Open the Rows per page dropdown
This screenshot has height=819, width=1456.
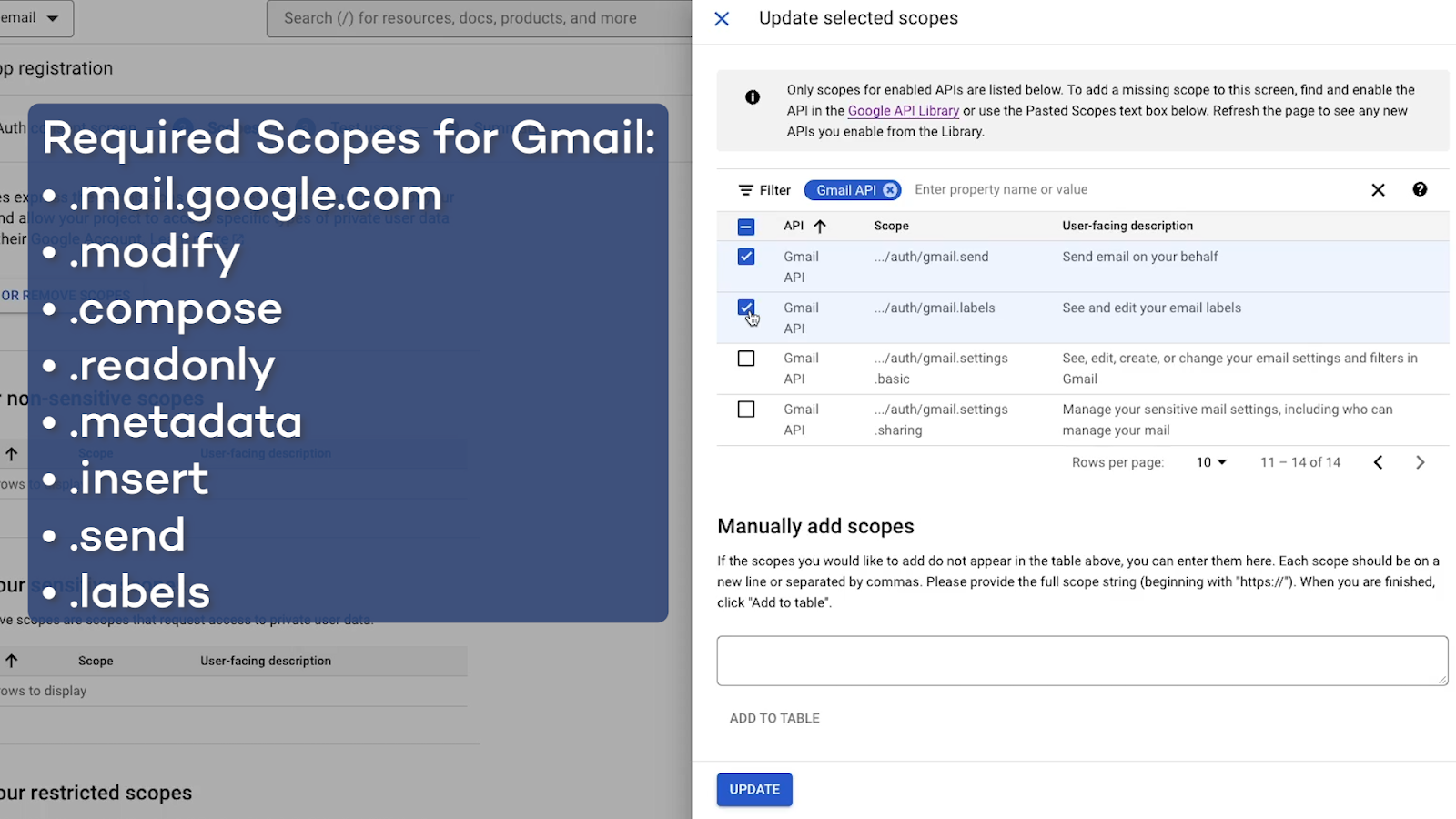pos(1211,462)
